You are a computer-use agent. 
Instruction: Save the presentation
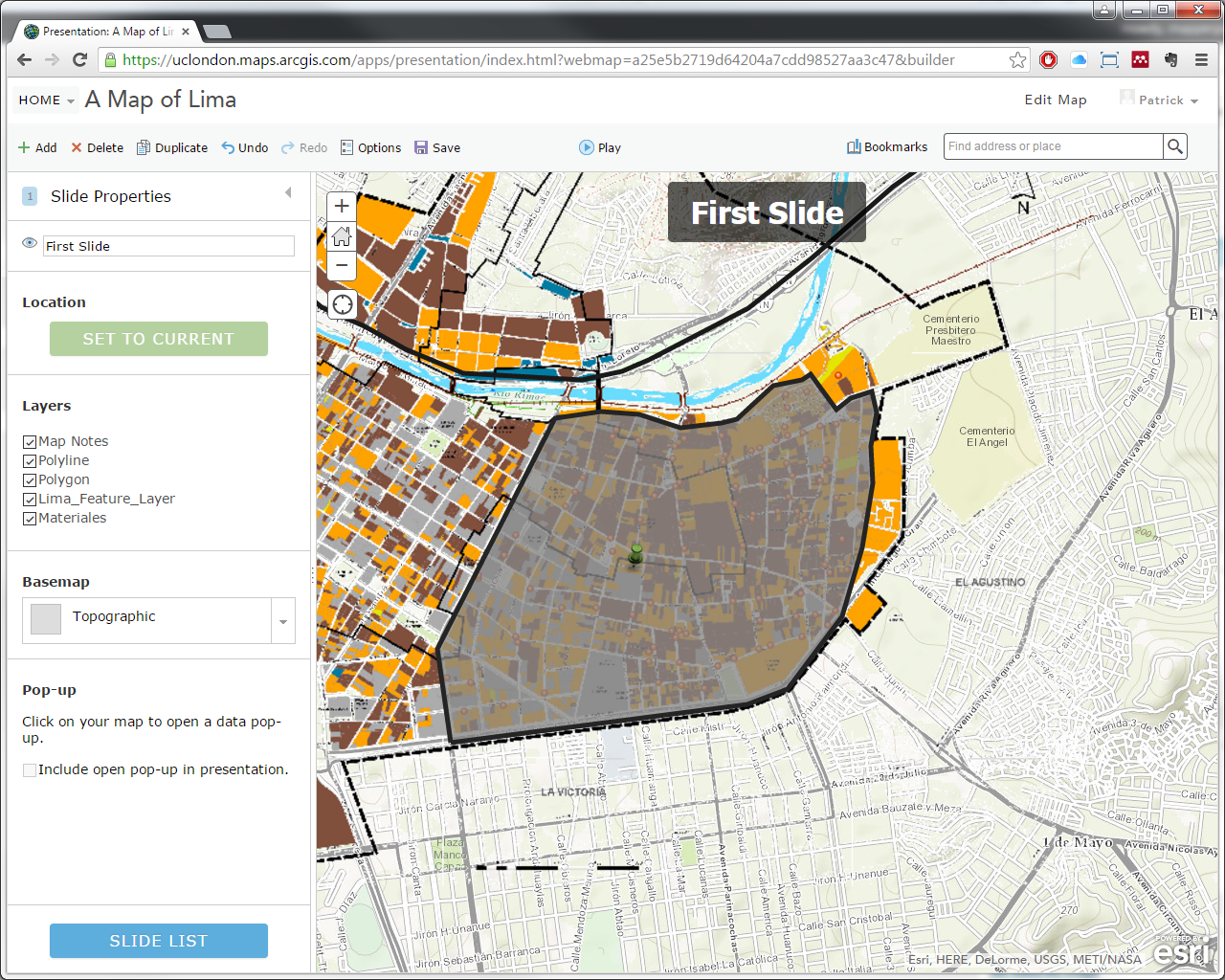(x=437, y=147)
